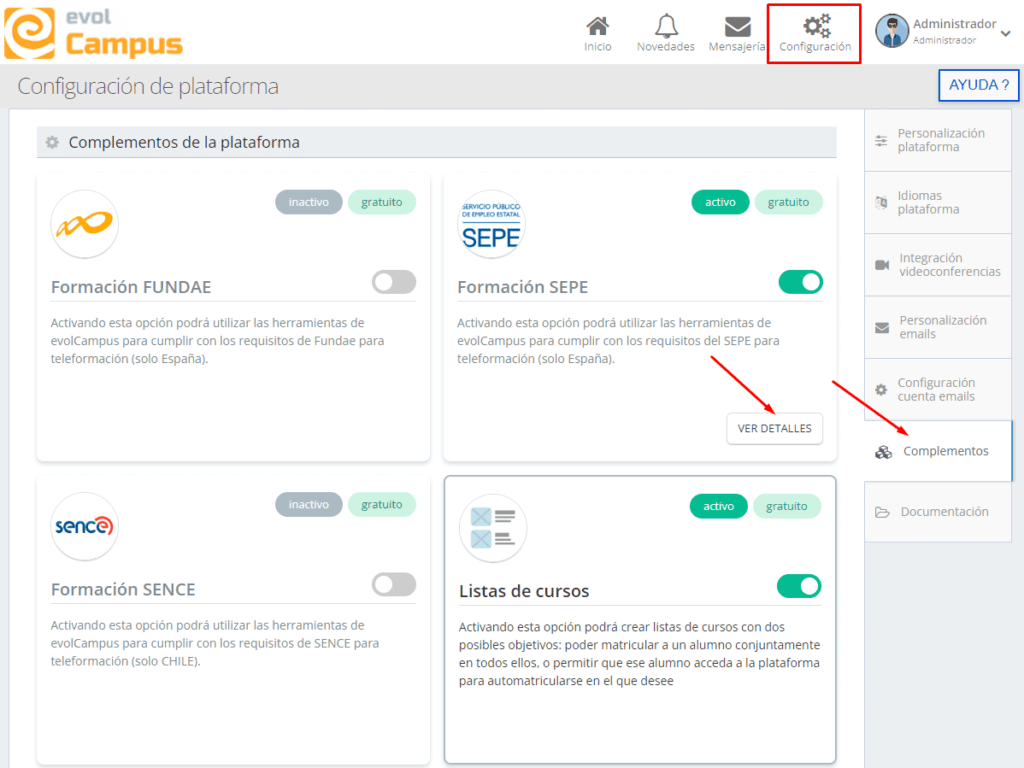Open the Novedades bell icon
Viewport: 1024px width, 768px height.
[665, 27]
